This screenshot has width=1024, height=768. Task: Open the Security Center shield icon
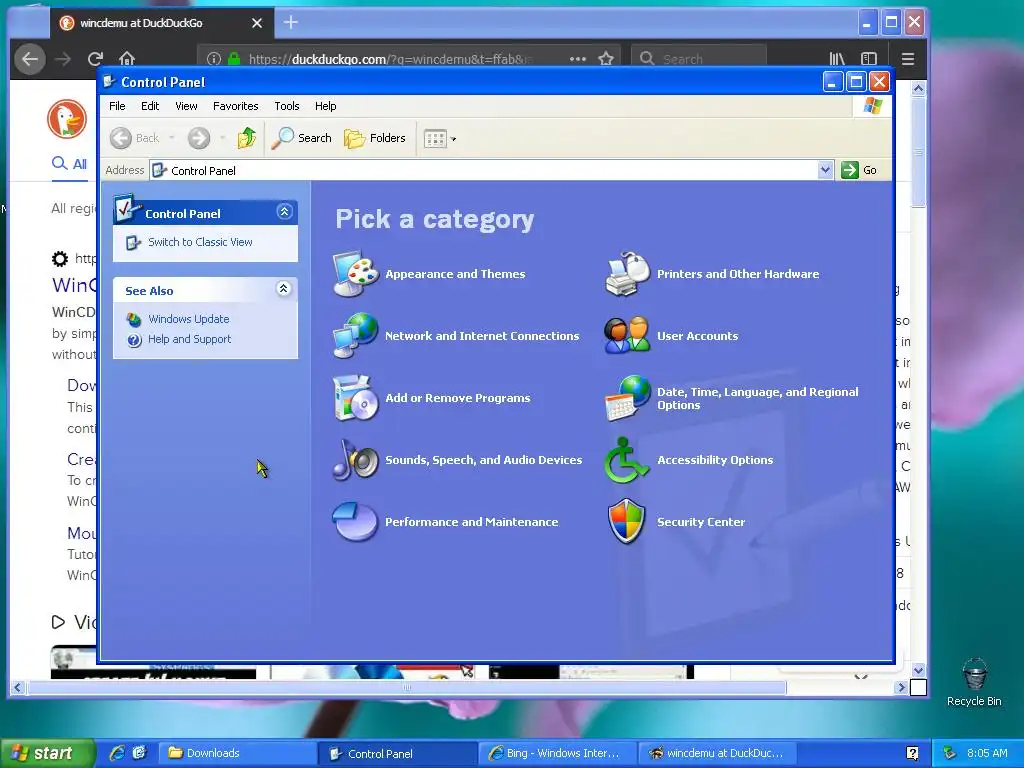pos(627,522)
